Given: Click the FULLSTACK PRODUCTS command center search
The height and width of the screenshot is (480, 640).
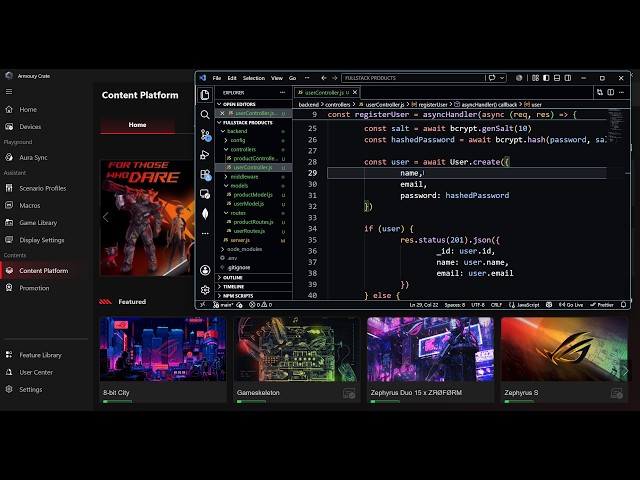Looking at the screenshot, I should coord(413,78).
